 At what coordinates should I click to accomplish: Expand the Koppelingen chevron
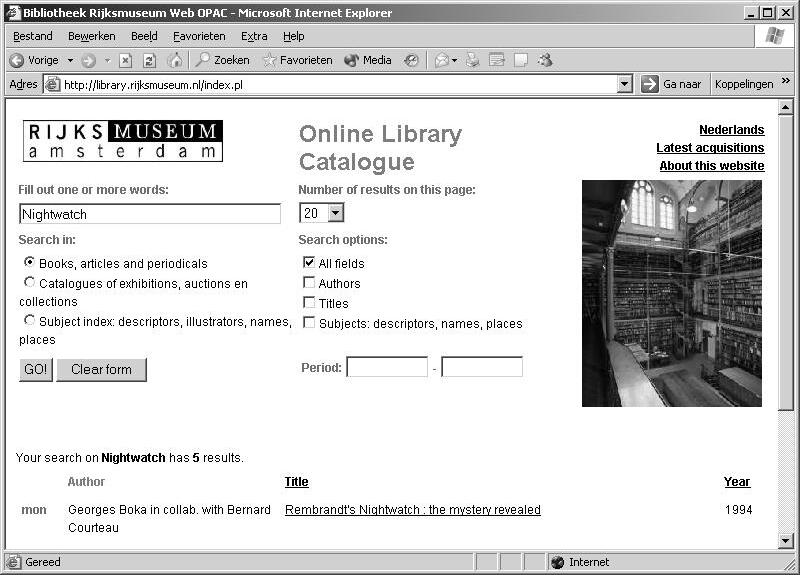click(786, 81)
